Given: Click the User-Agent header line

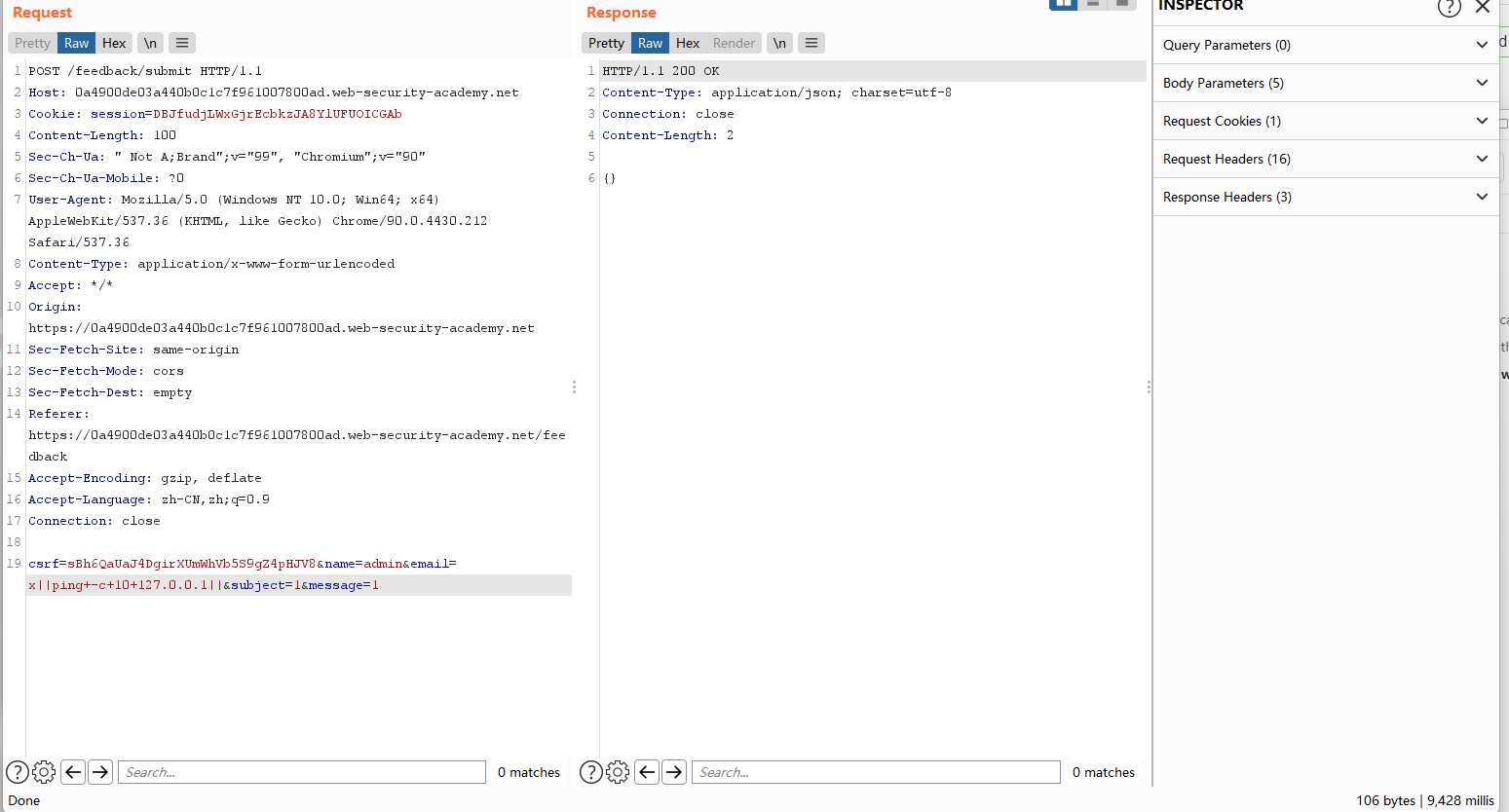Looking at the screenshot, I should pyautogui.click(x=258, y=221).
